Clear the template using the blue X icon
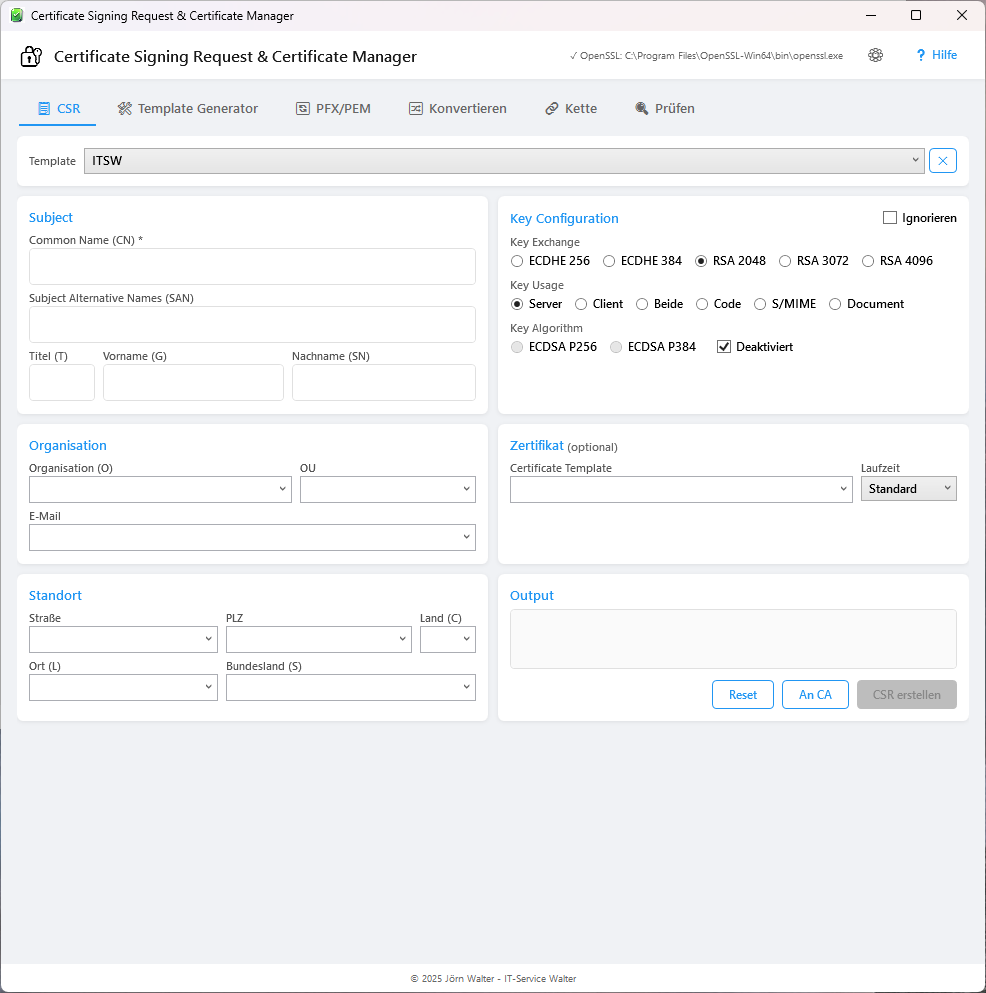This screenshot has height=993, width=986. 942,160
